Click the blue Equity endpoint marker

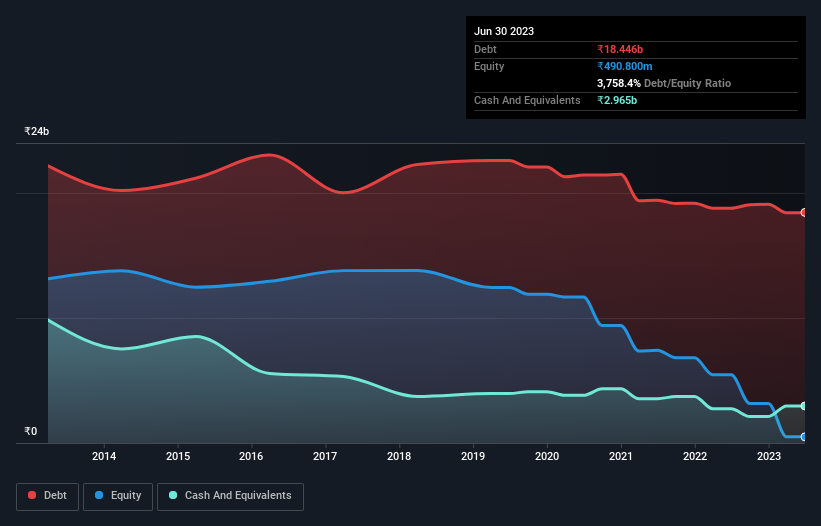point(804,437)
